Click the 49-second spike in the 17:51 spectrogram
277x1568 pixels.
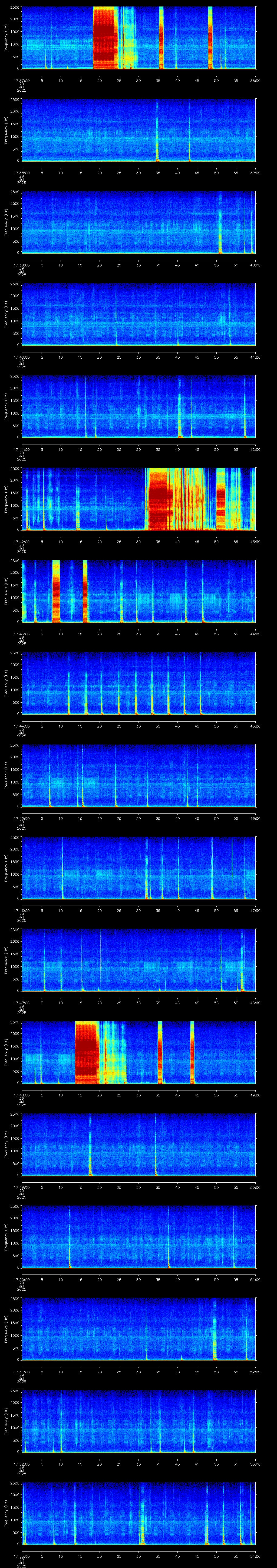tap(215, 1329)
